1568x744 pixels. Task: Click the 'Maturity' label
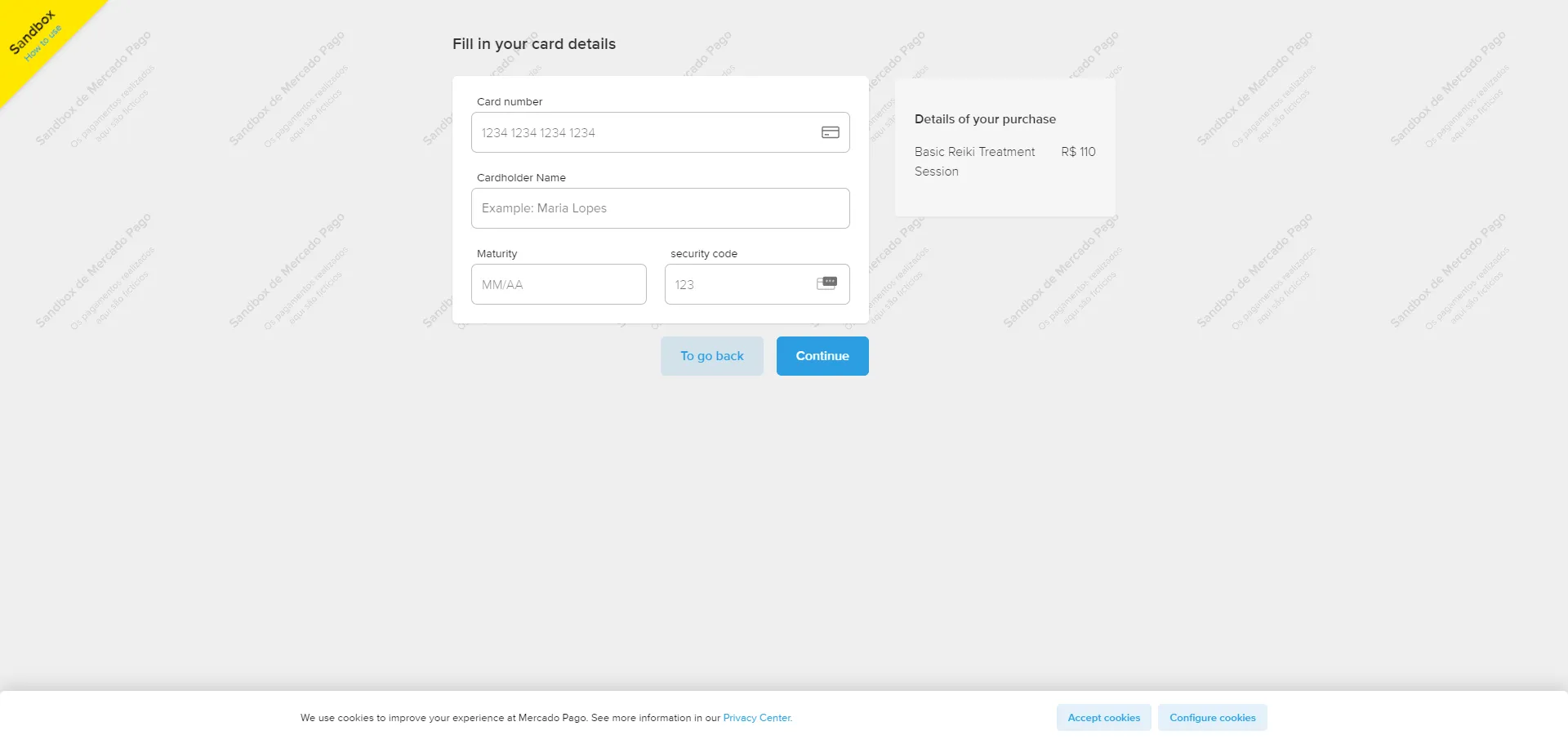click(497, 254)
